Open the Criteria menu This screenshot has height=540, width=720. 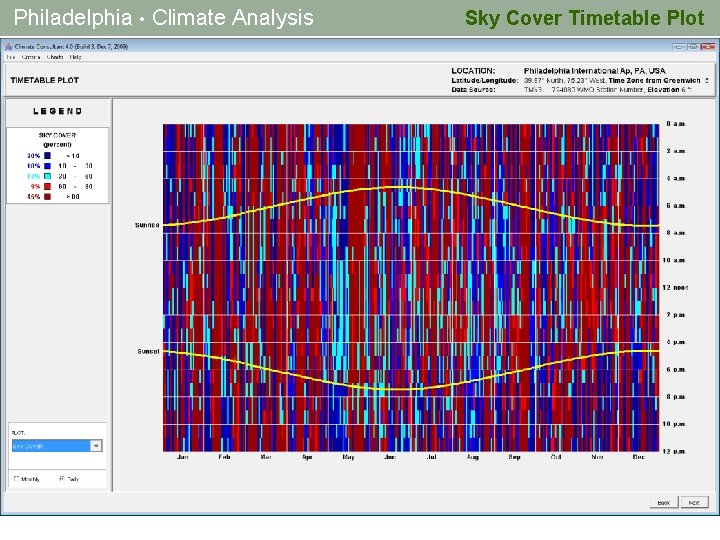(31, 57)
